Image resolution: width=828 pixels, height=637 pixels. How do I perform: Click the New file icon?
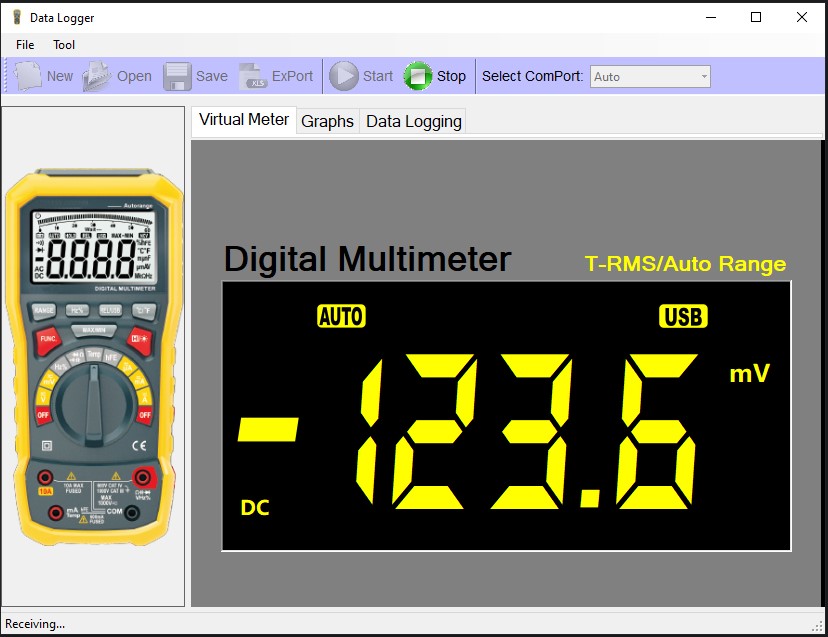coord(28,76)
